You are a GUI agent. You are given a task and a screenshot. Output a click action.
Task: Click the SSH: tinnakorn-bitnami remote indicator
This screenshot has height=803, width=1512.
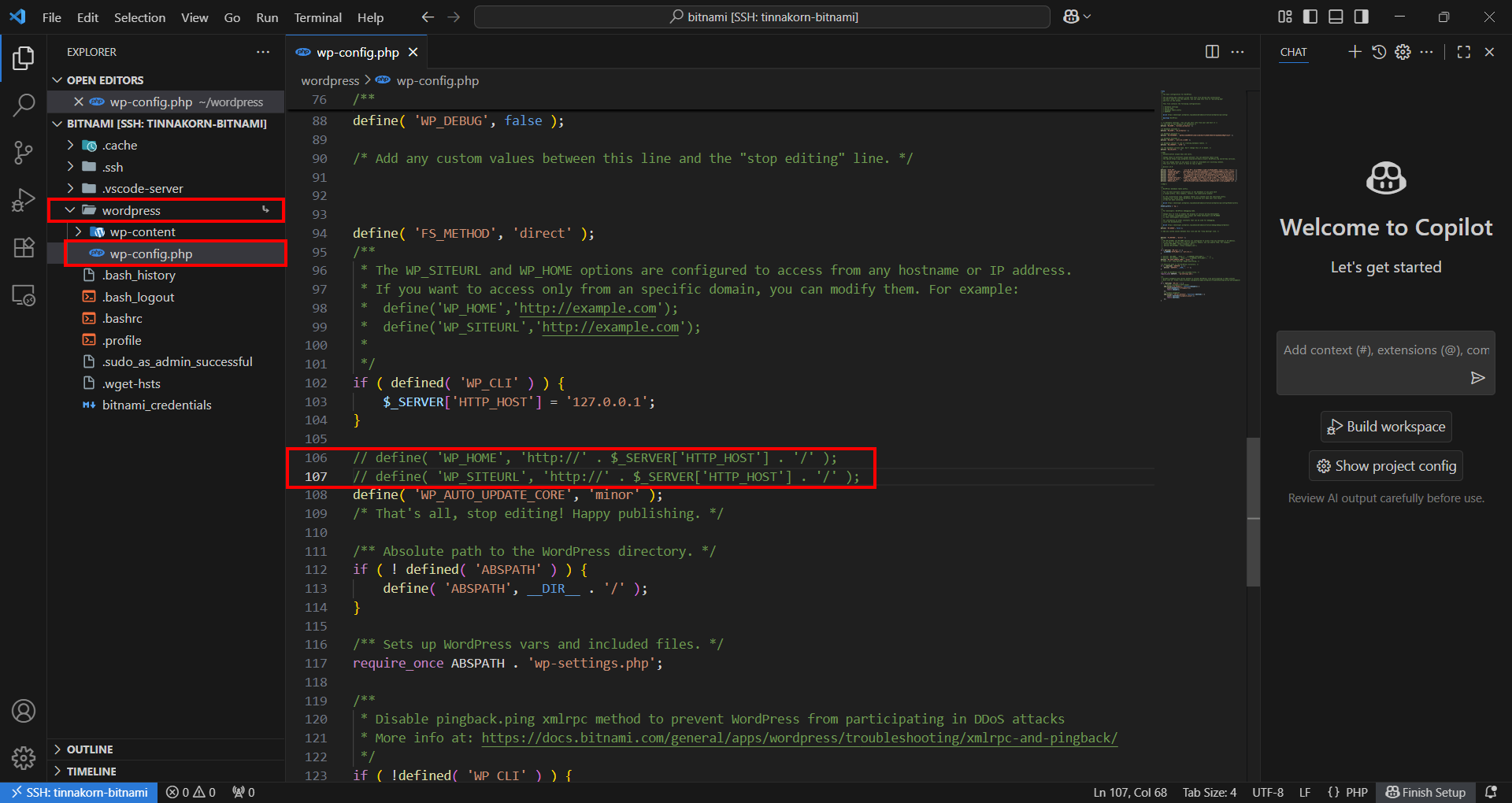[79, 793]
